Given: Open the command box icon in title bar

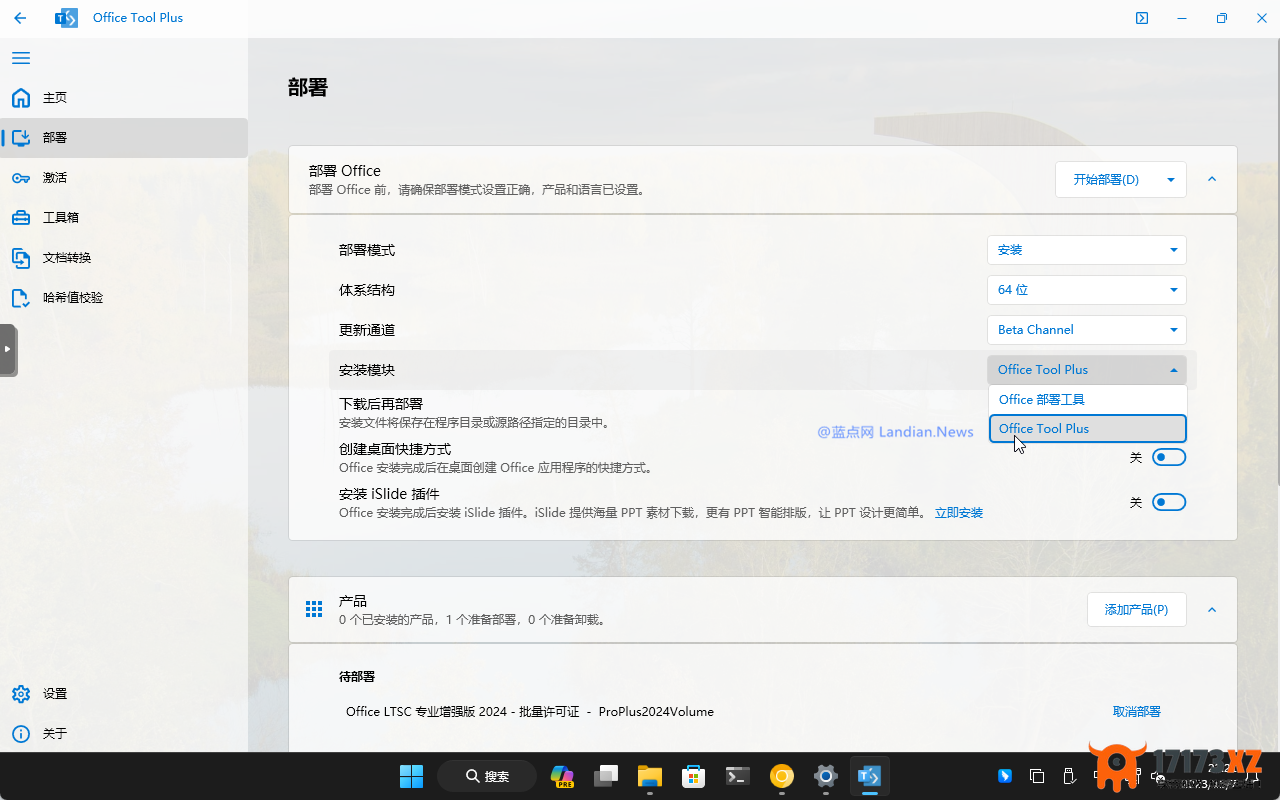Looking at the screenshot, I should (x=1142, y=18).
